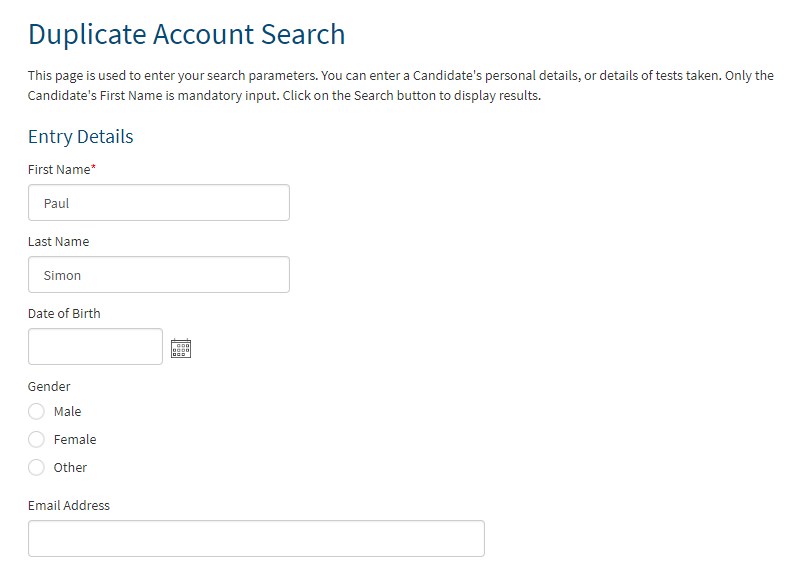
Task: Click the Entry Details section heading
Action: pos(81,136)
